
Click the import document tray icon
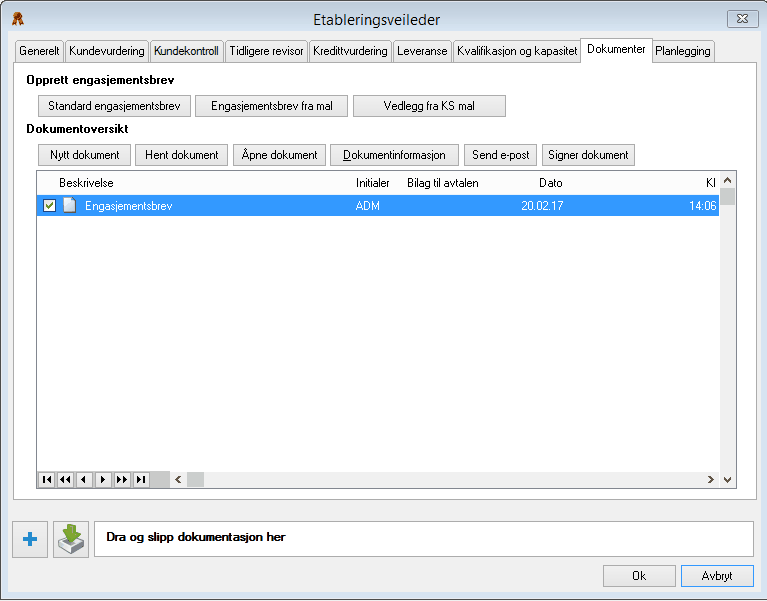[71, 539]
